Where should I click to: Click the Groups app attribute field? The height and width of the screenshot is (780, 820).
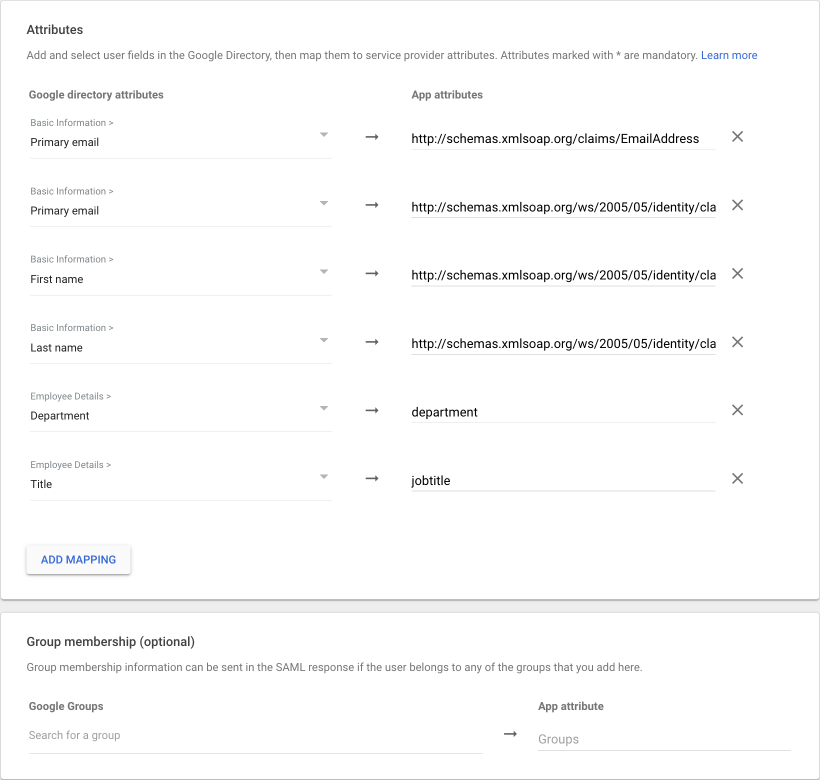[663, 740]
